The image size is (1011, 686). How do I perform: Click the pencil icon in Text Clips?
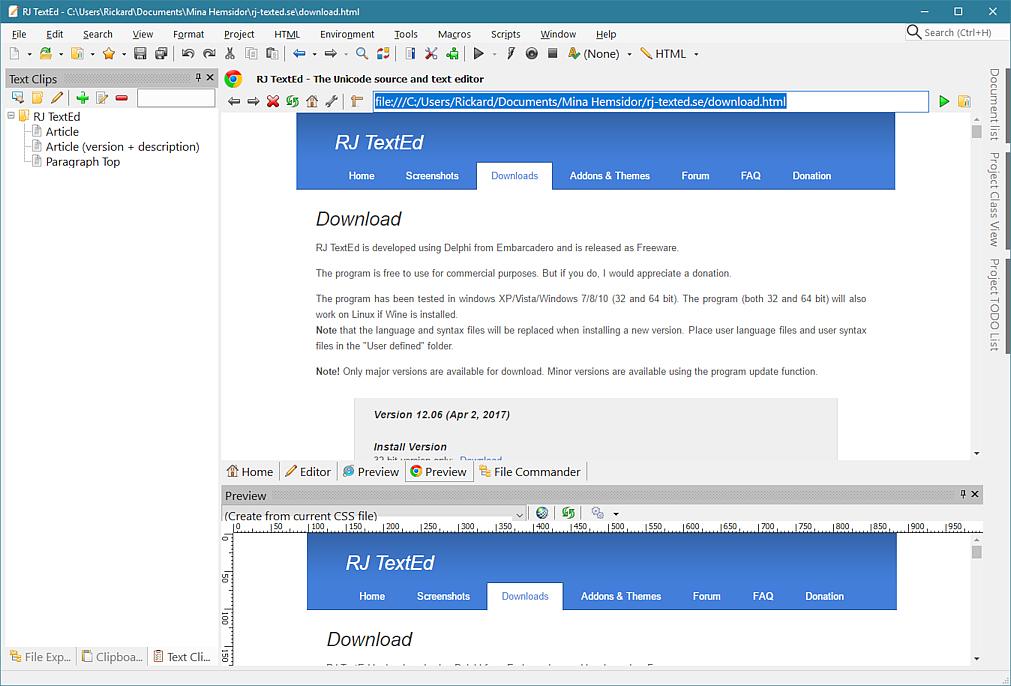coord(57,98)
